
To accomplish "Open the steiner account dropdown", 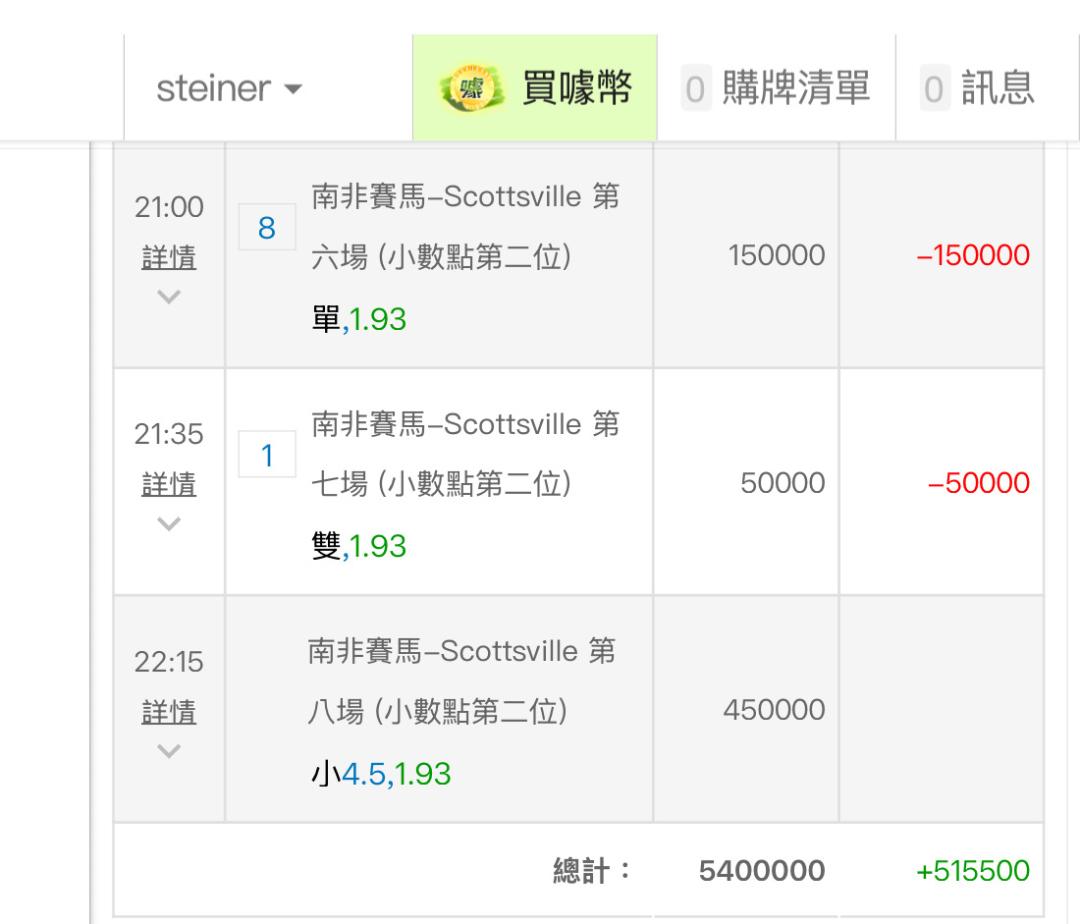I will (x=230, y=90).
